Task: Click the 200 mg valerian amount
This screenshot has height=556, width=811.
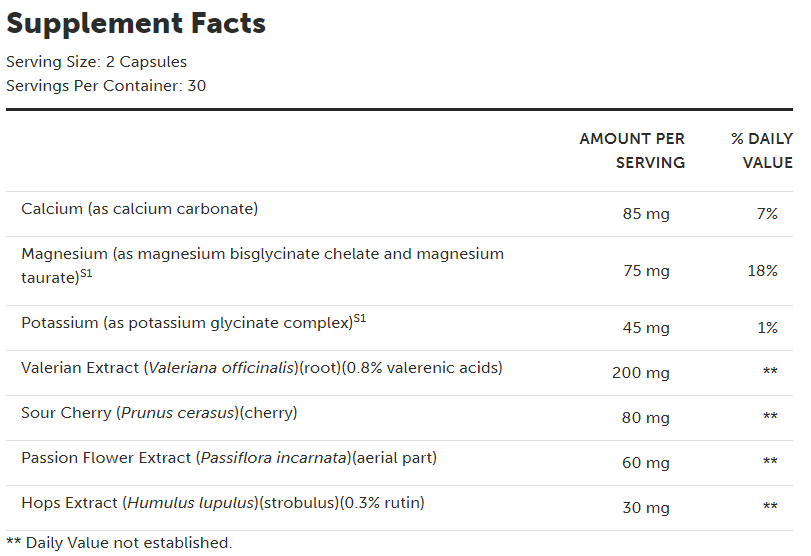Action: 641,373
